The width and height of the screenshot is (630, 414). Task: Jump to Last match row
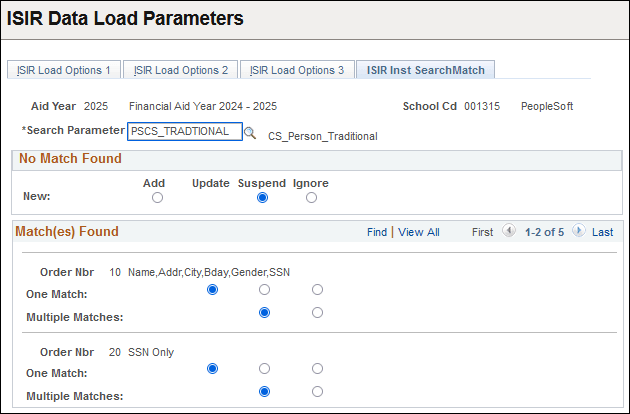pos(602,232)
